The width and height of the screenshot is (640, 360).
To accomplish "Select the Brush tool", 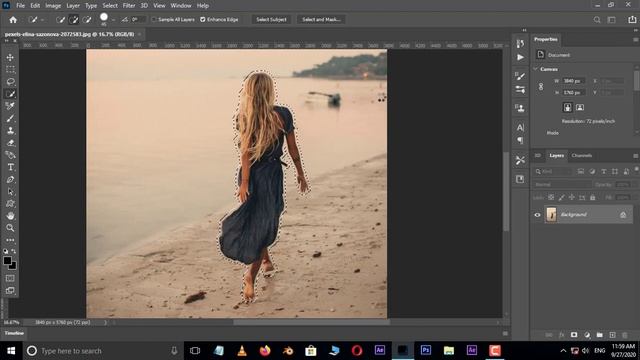I will pos(10,118).
